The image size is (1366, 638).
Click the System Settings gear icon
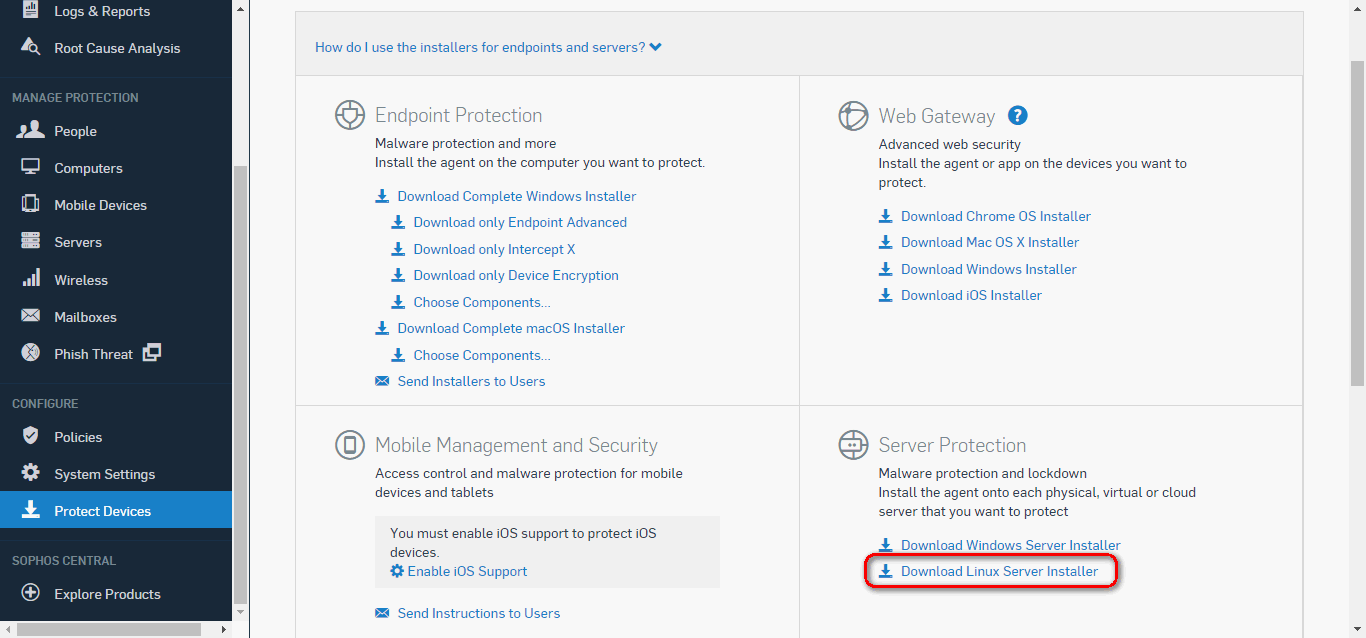[x=31, y=473]
